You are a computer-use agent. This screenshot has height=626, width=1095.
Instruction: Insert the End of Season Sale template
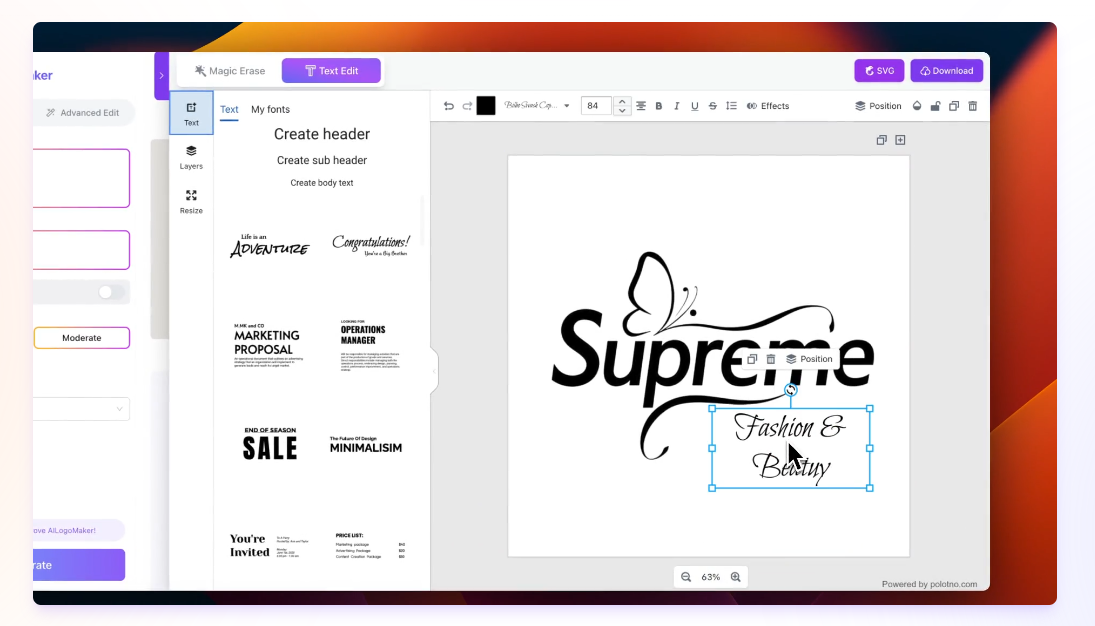point(270,444)
